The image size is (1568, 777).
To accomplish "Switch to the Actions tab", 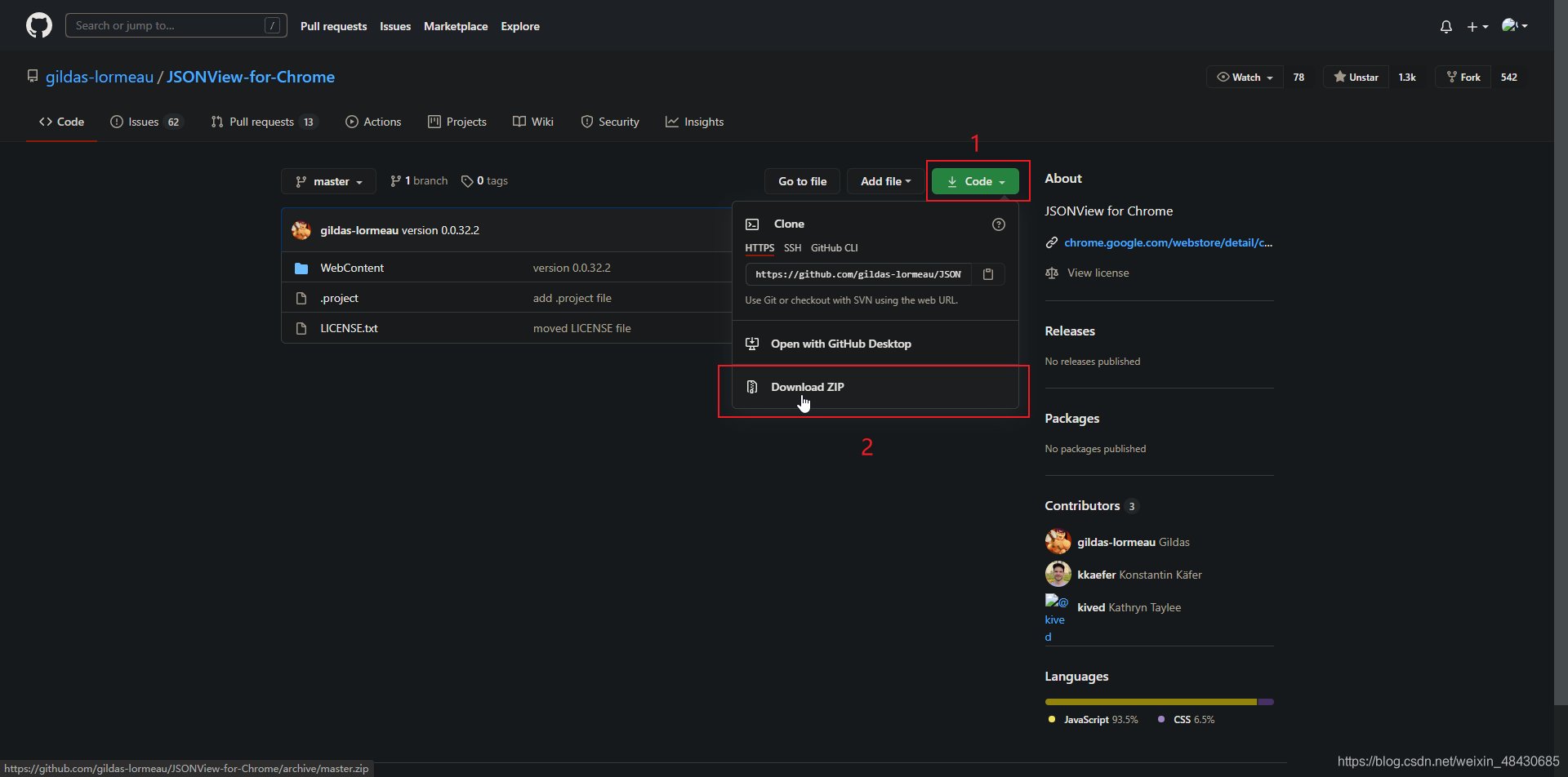I will point(374,122).
